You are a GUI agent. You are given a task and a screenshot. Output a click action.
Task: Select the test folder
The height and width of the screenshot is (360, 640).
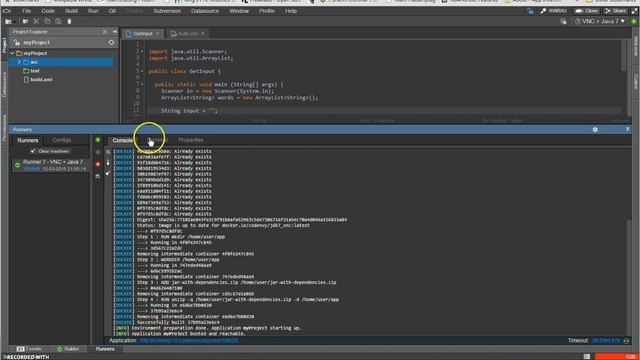click(x=35, y=71)
